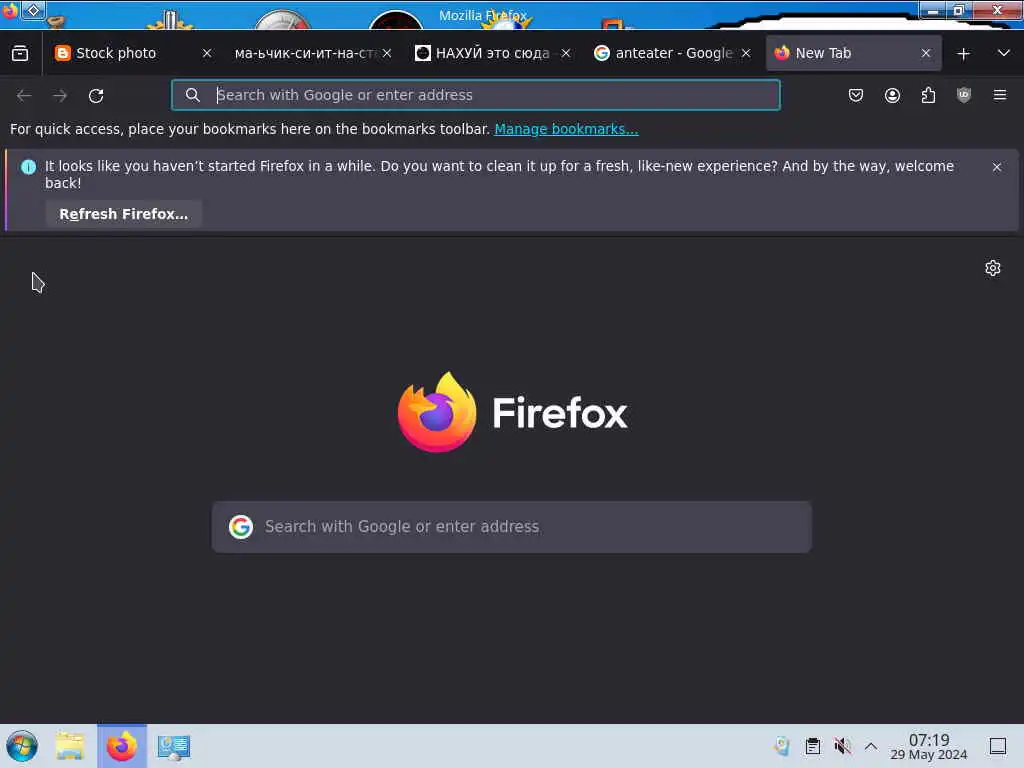This screenshot has height=768, width=1024.
Task: Close the ма-ьчик-си-ит-на-ст tab
Action: pos(387,54)
